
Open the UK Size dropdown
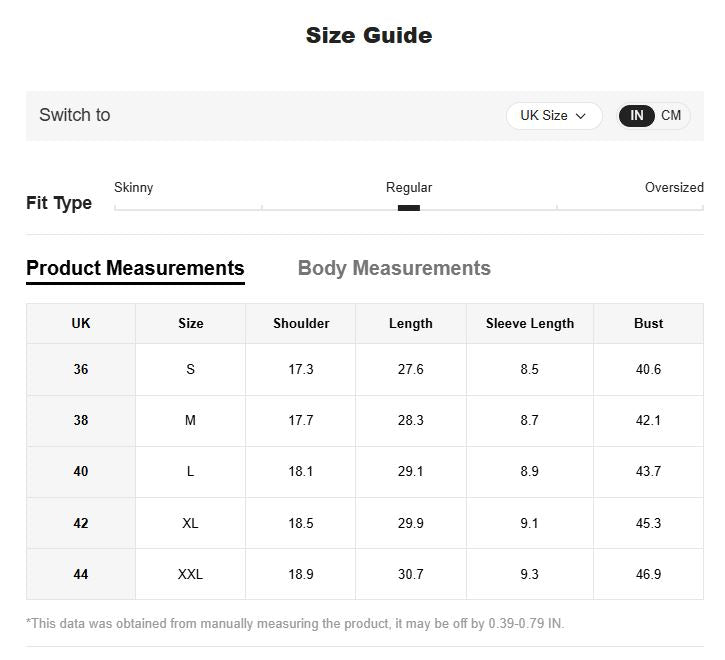(554, 116)
